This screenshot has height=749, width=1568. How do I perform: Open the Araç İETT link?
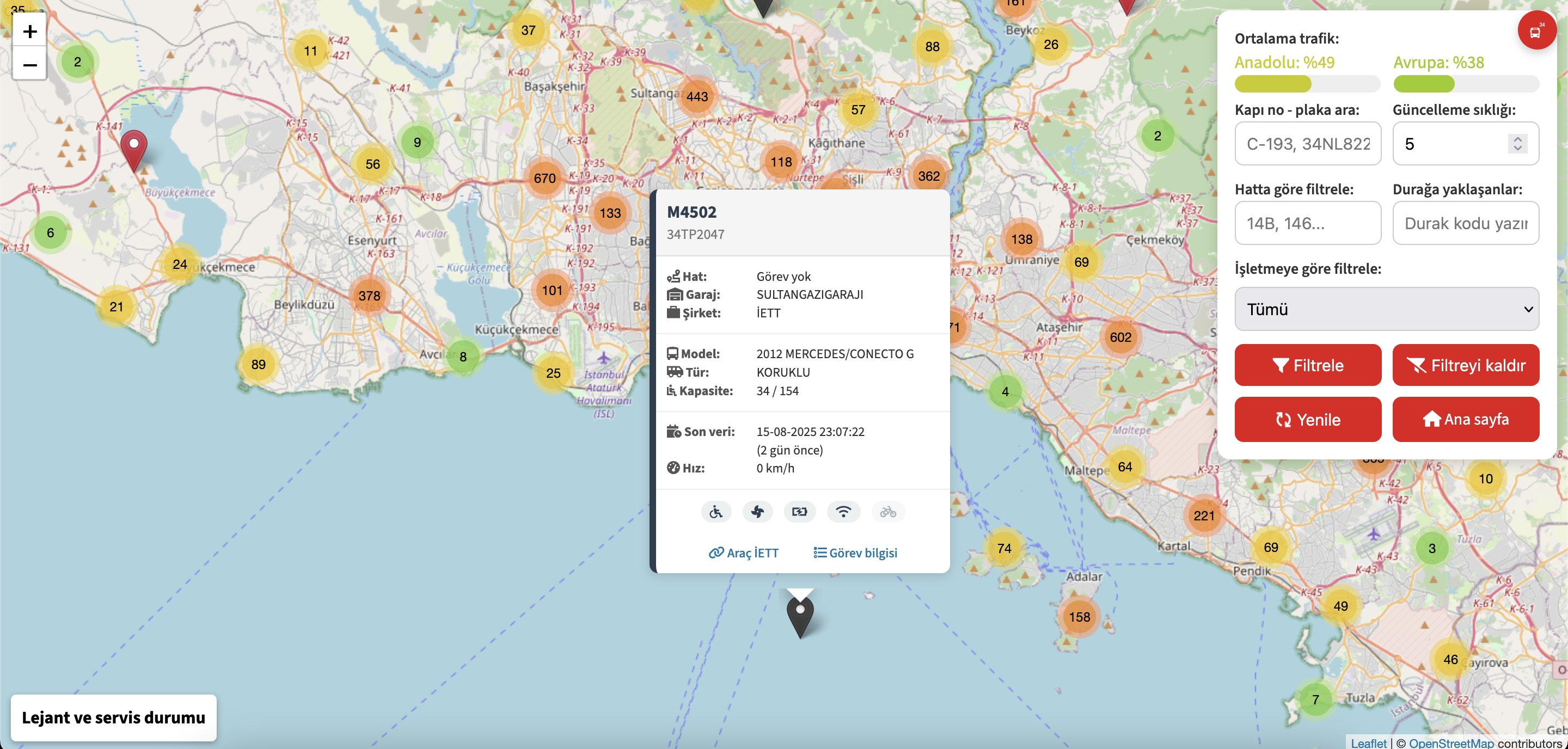pos(744,552)
